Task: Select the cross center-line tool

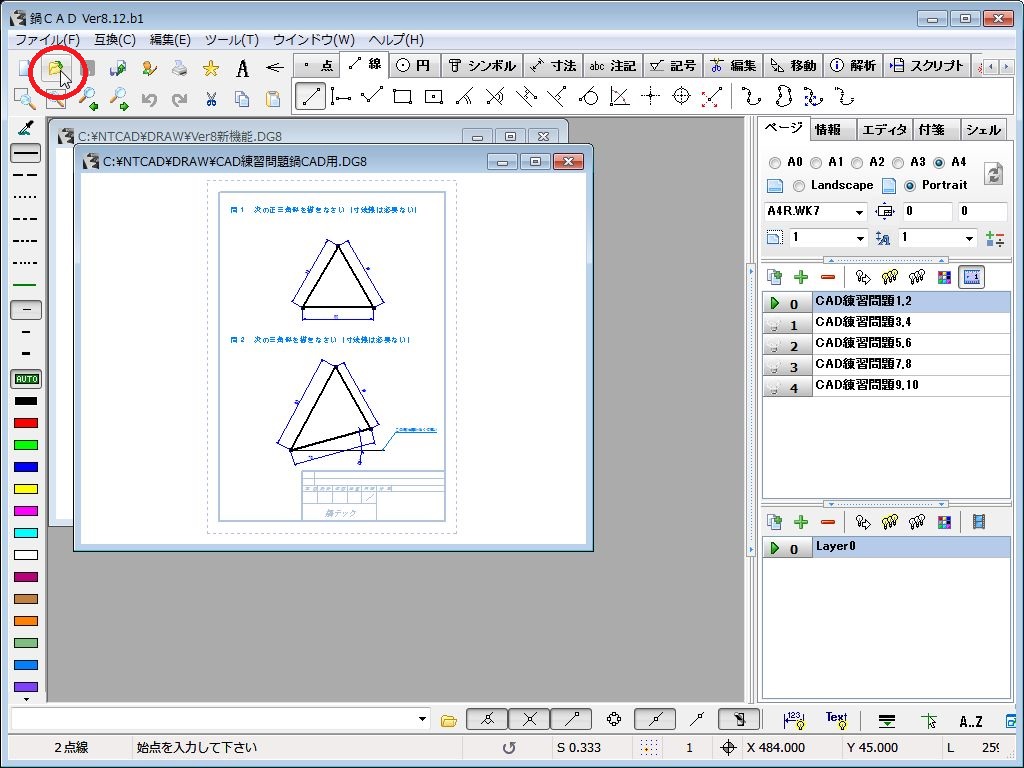Action: 650,97
